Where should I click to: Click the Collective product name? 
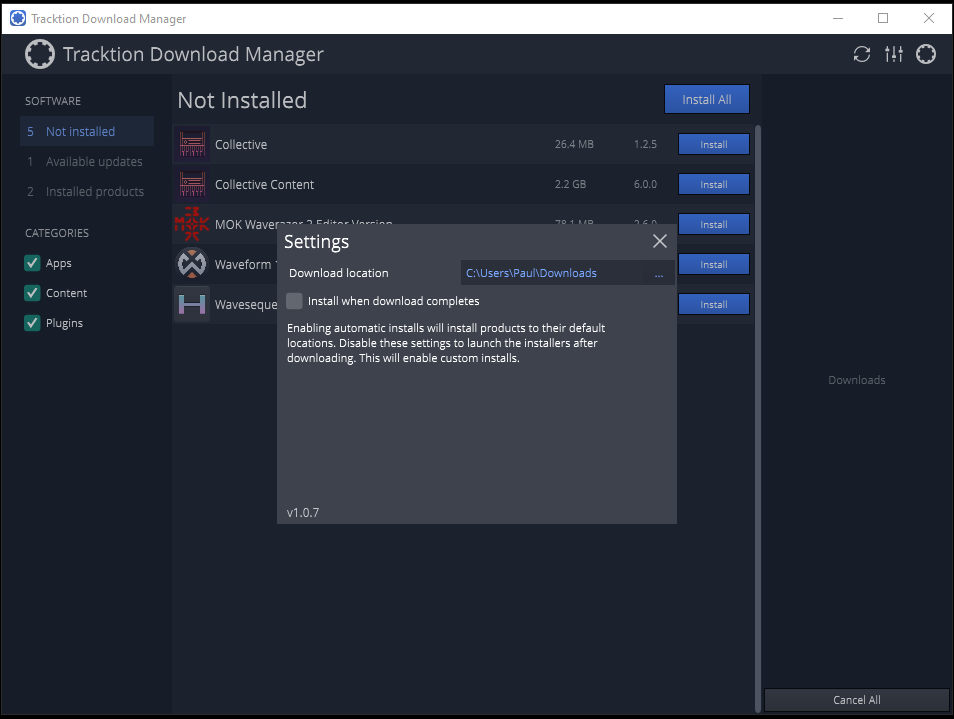click(241, 144)
